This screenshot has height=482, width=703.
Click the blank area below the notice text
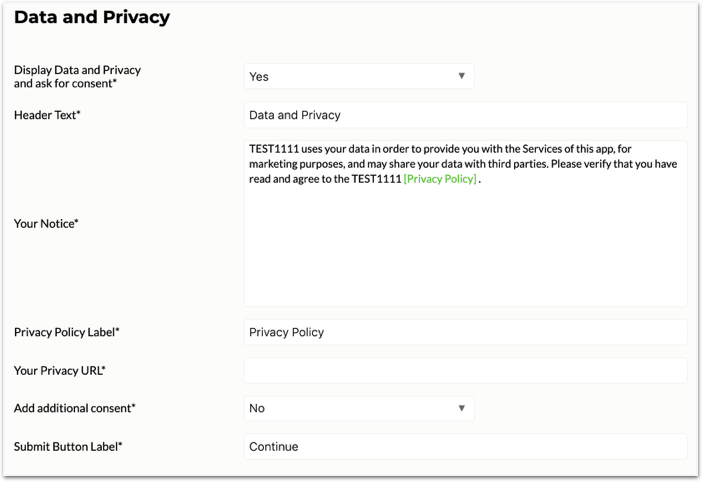tap(465, 247)
